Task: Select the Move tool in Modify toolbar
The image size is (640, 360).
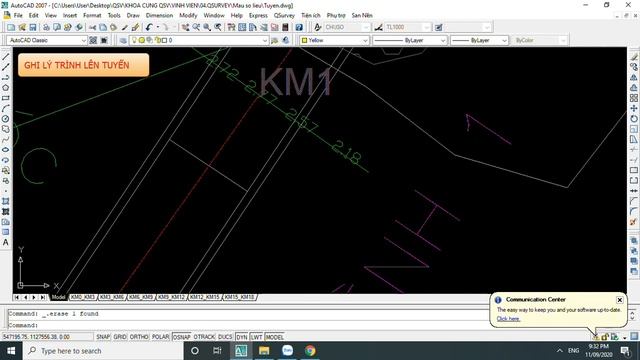Action: tap(634, 108)
